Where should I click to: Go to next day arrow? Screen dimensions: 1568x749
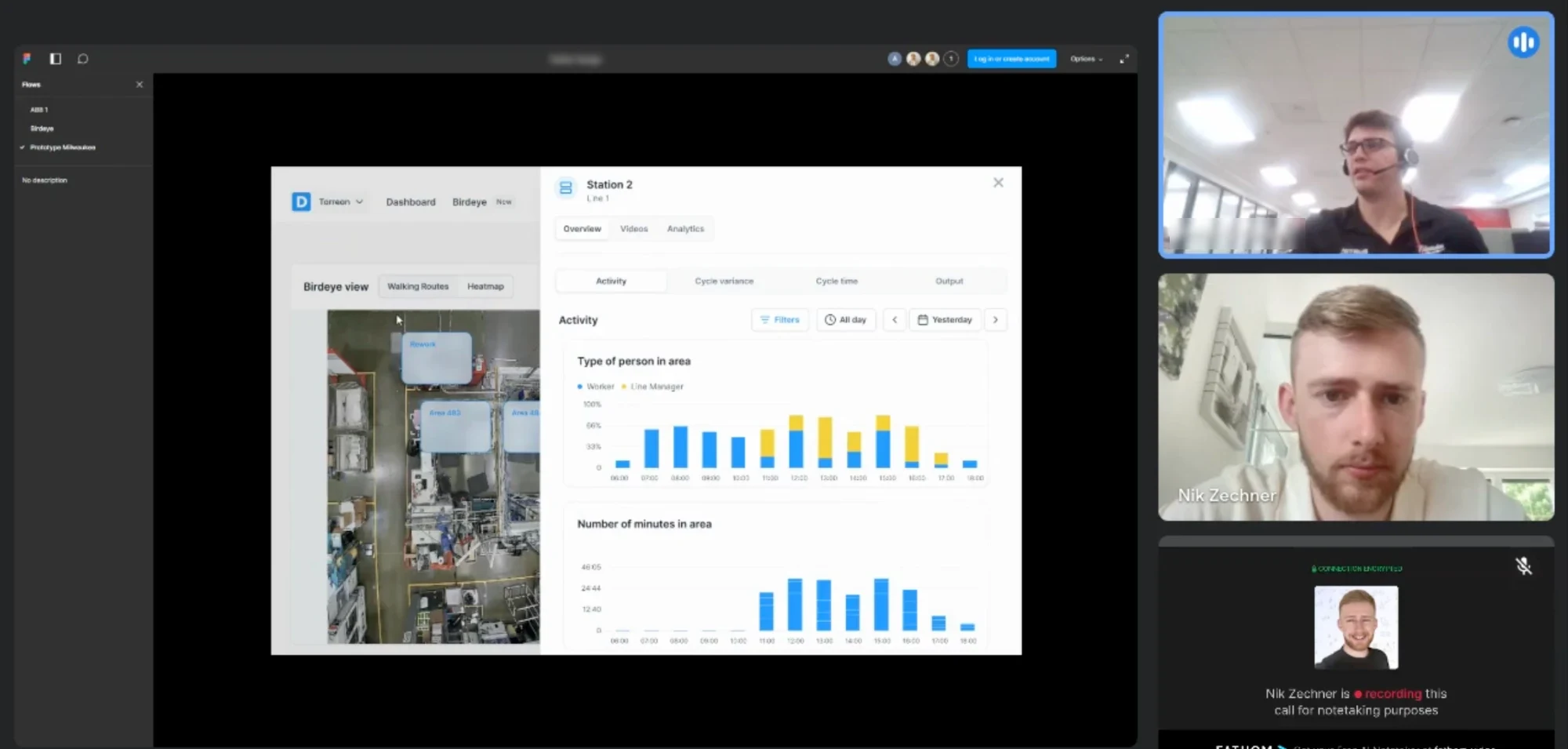coord(996,320)
